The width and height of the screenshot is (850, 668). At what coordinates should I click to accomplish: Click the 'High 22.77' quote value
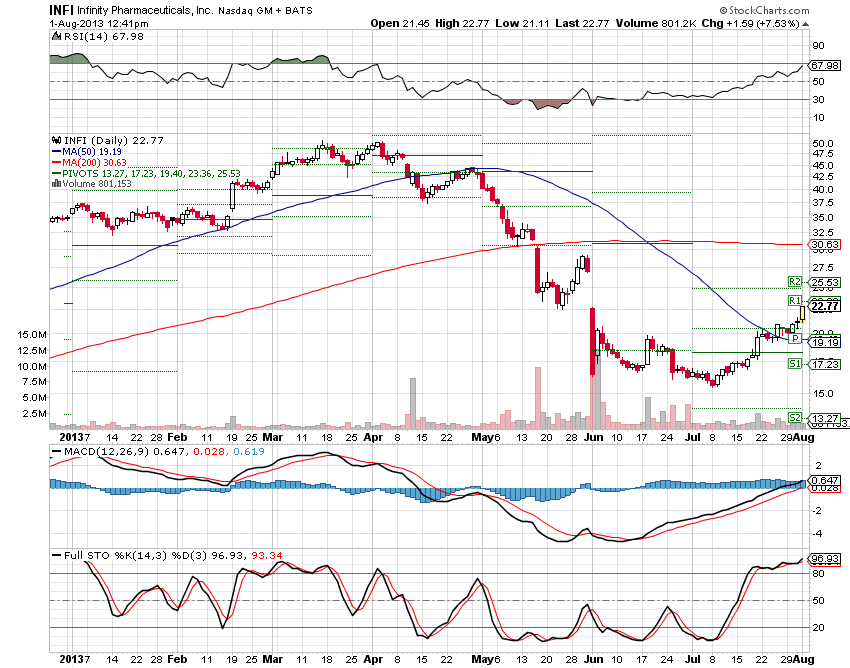coord(462,23)
